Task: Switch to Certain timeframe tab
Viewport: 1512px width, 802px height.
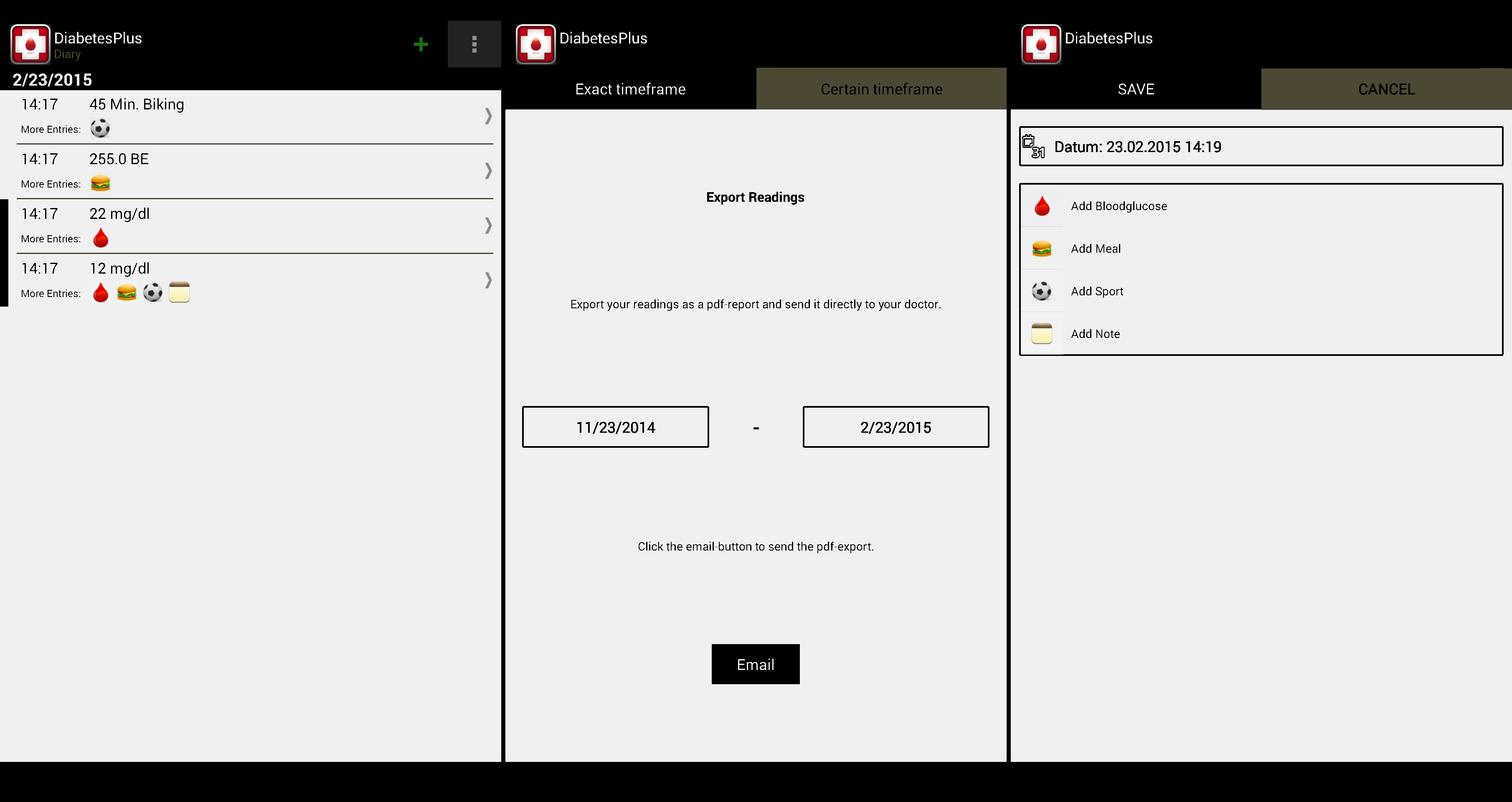Action: pyautogui.click(x=881, y=89)
